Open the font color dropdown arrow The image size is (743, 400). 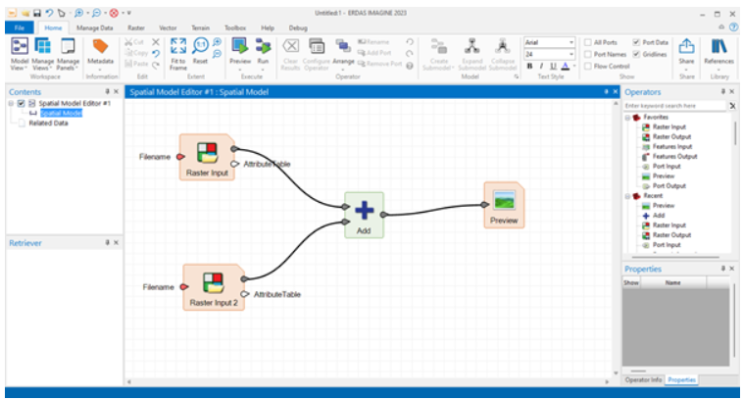point(574,66)
